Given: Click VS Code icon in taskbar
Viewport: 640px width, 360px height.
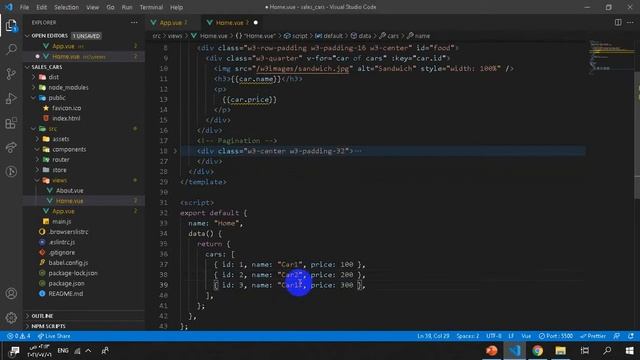Looking at the screenshot, I should tap(515, 351).
